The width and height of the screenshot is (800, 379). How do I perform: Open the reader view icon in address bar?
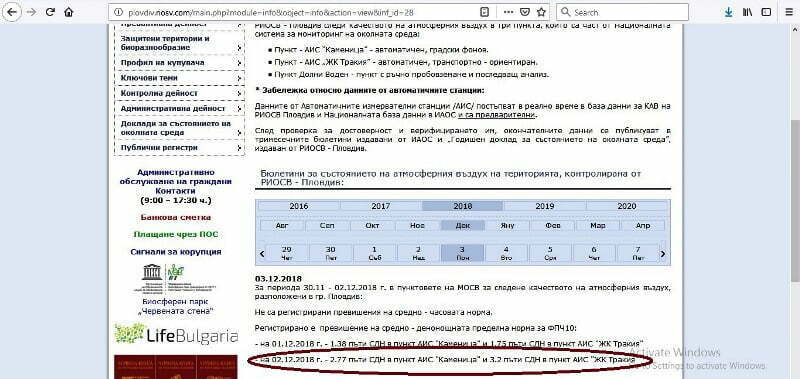point(485,12)
